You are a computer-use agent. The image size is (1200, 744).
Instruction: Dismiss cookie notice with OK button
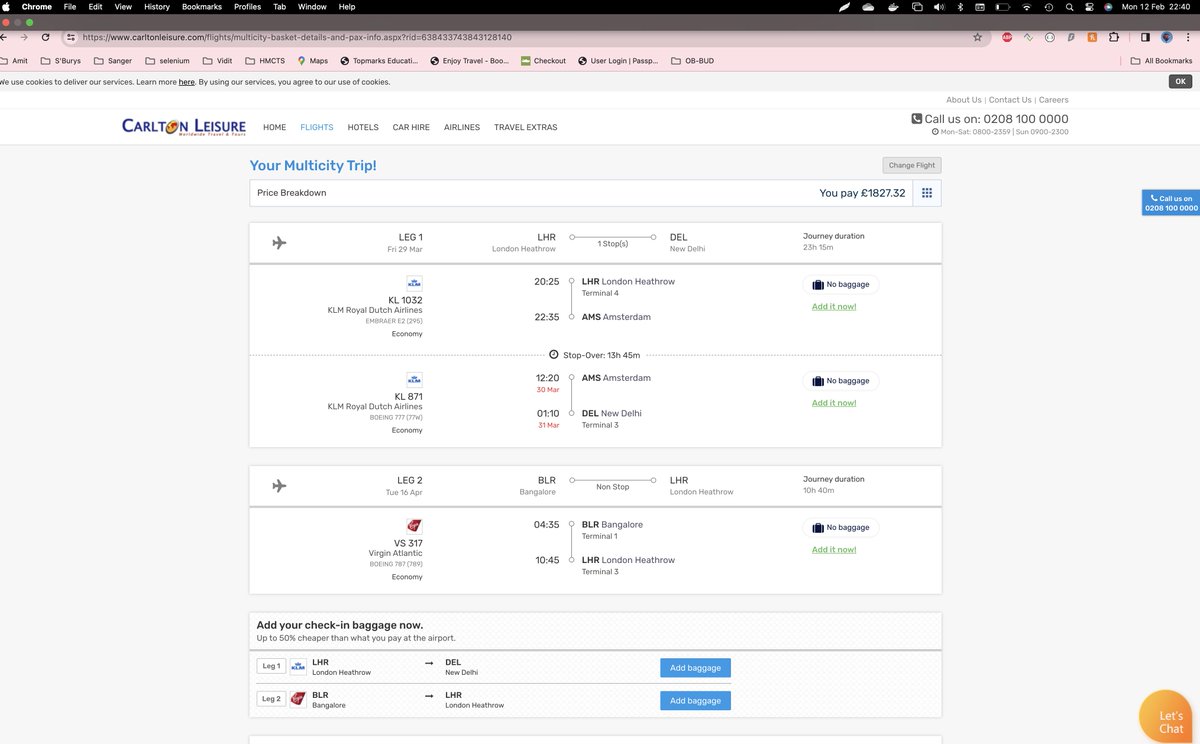(x=1181, y=82)
